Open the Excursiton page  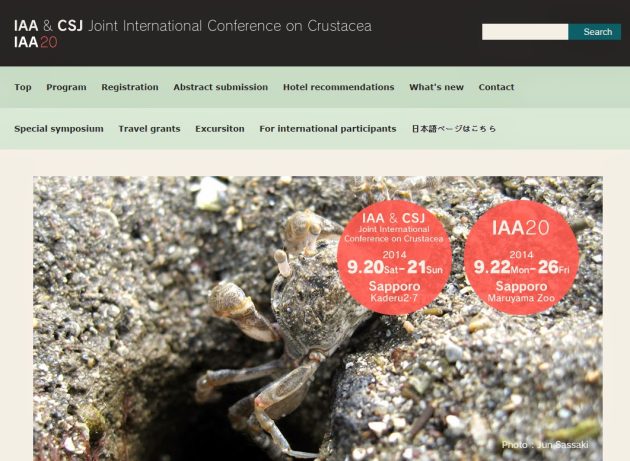[220, 129]
